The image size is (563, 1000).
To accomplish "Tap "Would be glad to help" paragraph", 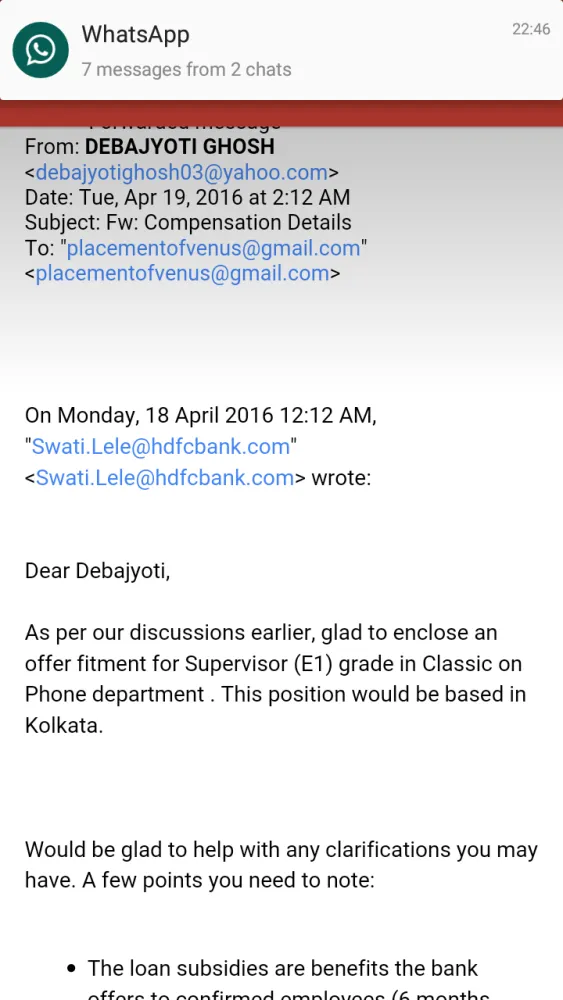I will 281,865.
